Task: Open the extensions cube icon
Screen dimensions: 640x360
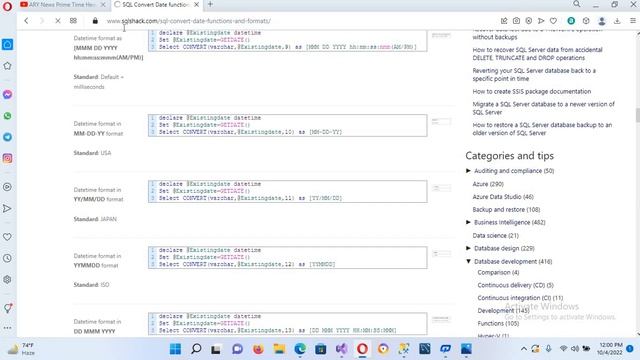Action: click(586, 21)
